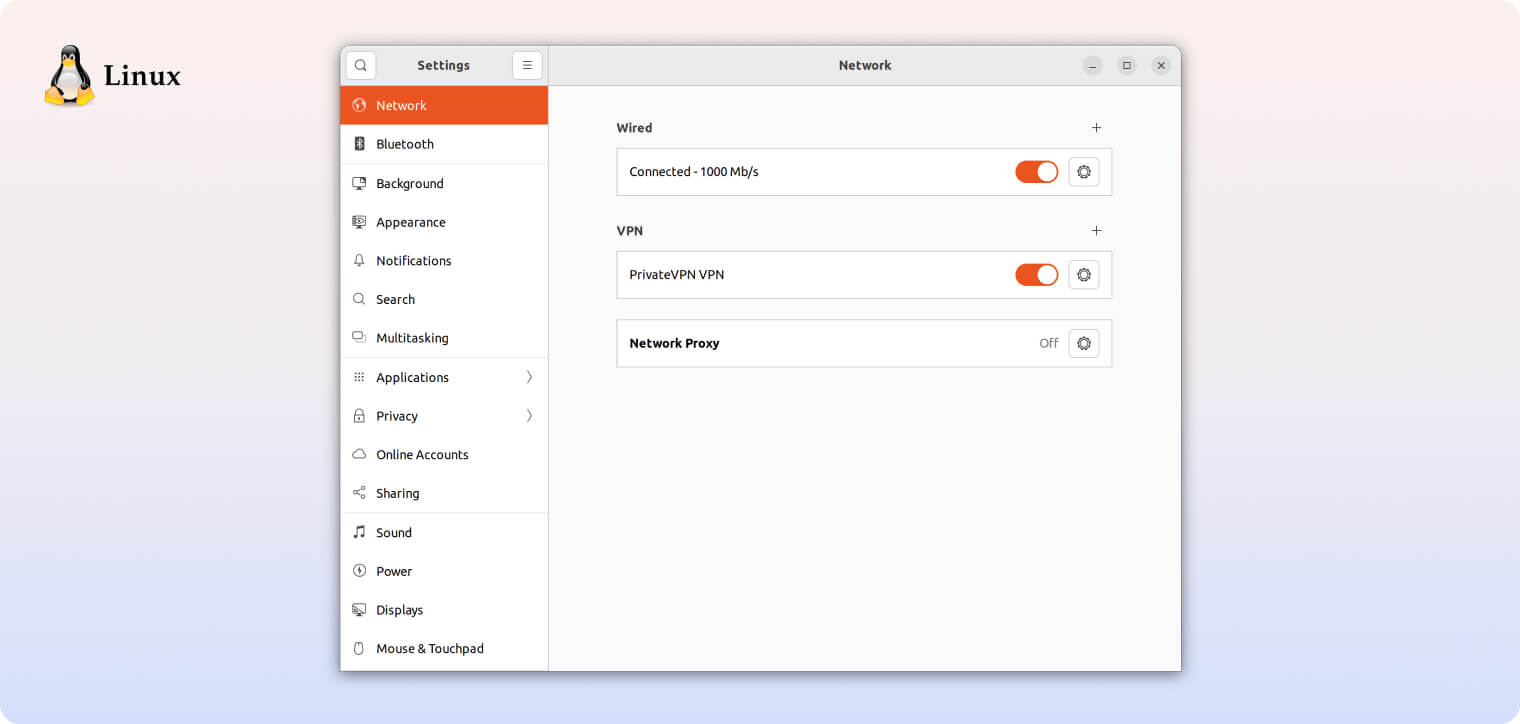Open Notifications using the bell icon
The image size is (1520, 724).
click(360, 260)
